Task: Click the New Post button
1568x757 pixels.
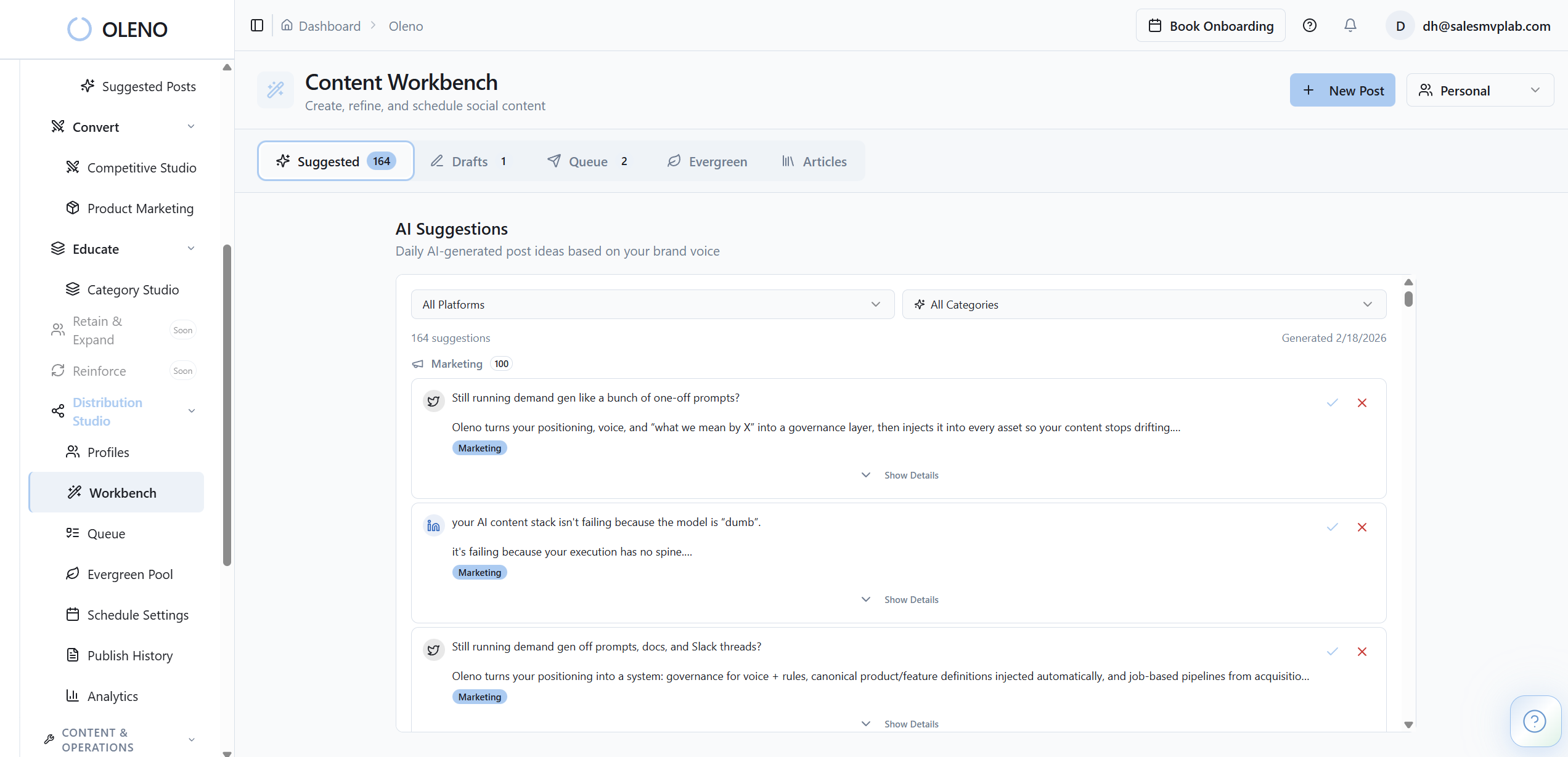Action: click(1342, 90)
